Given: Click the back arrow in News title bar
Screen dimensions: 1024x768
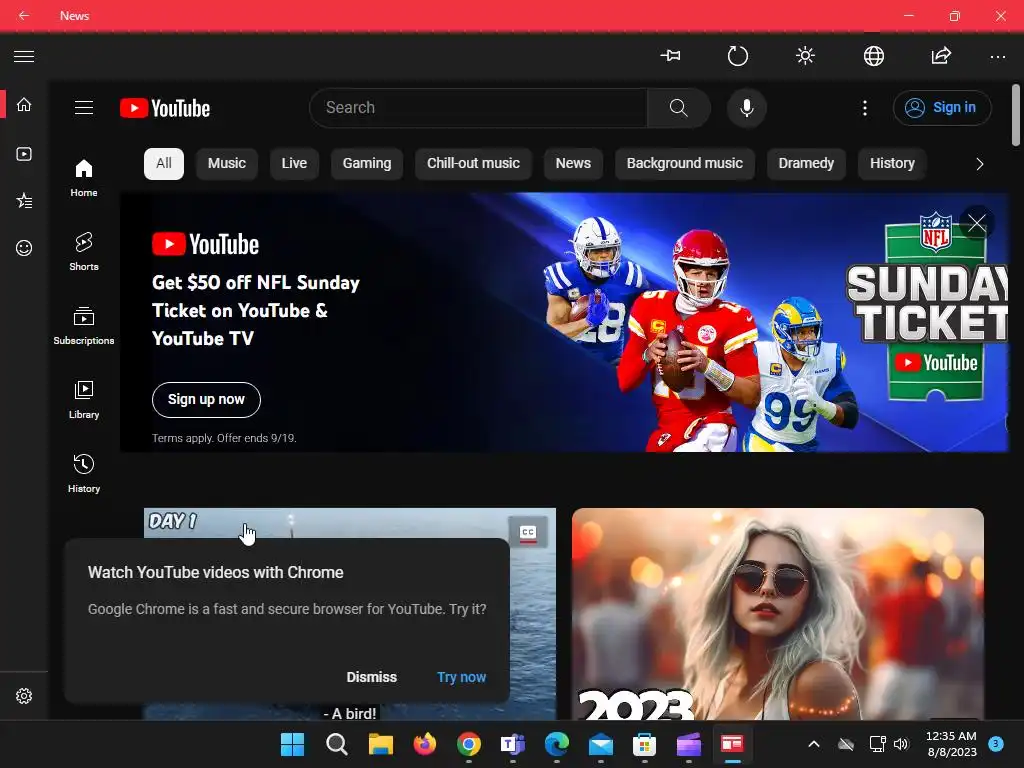Looking at the screenshot, I should tap(24, 15).
